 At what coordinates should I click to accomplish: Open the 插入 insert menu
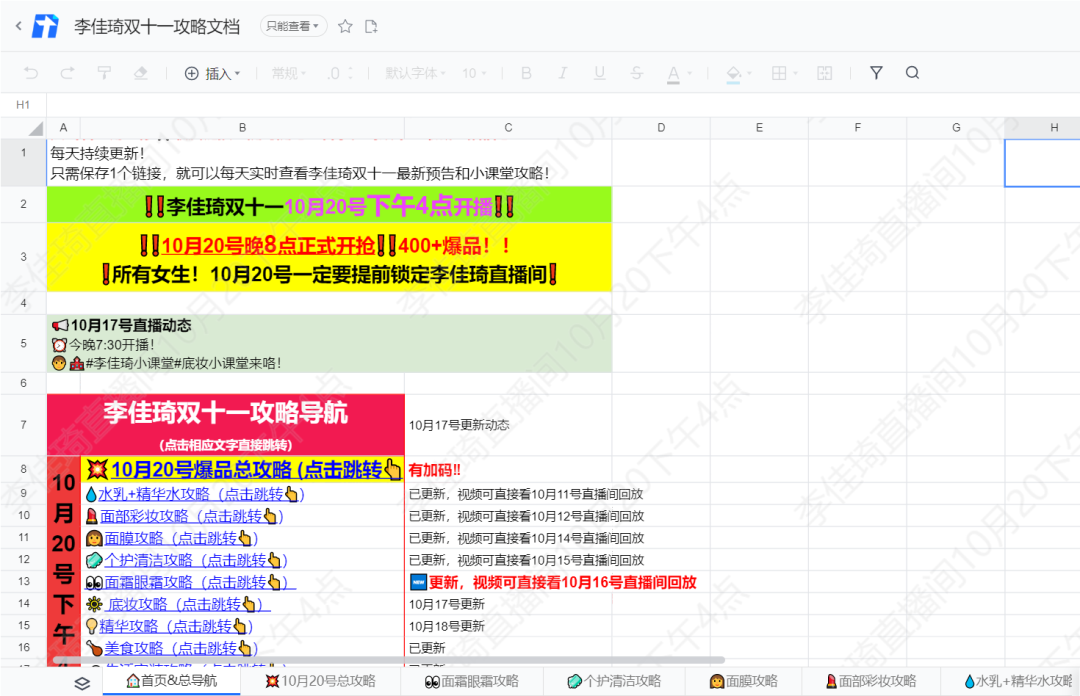[212, 73]
